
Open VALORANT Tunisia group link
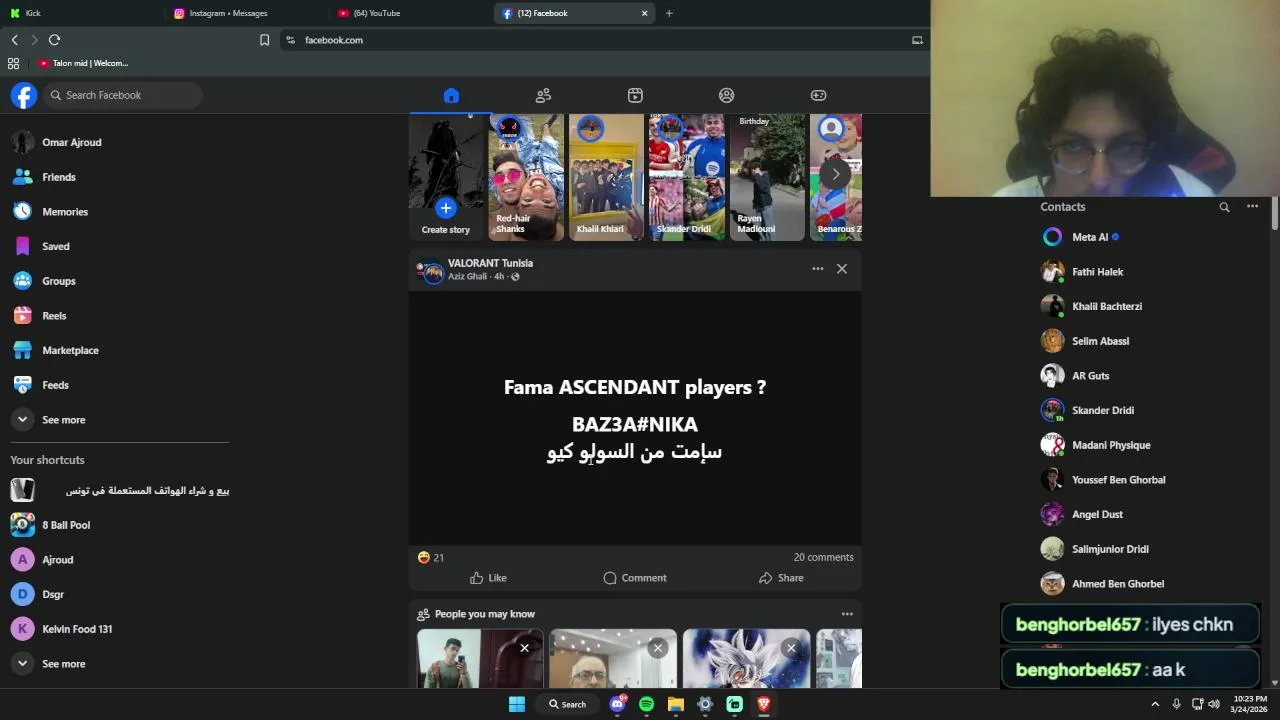click(490, 263)
